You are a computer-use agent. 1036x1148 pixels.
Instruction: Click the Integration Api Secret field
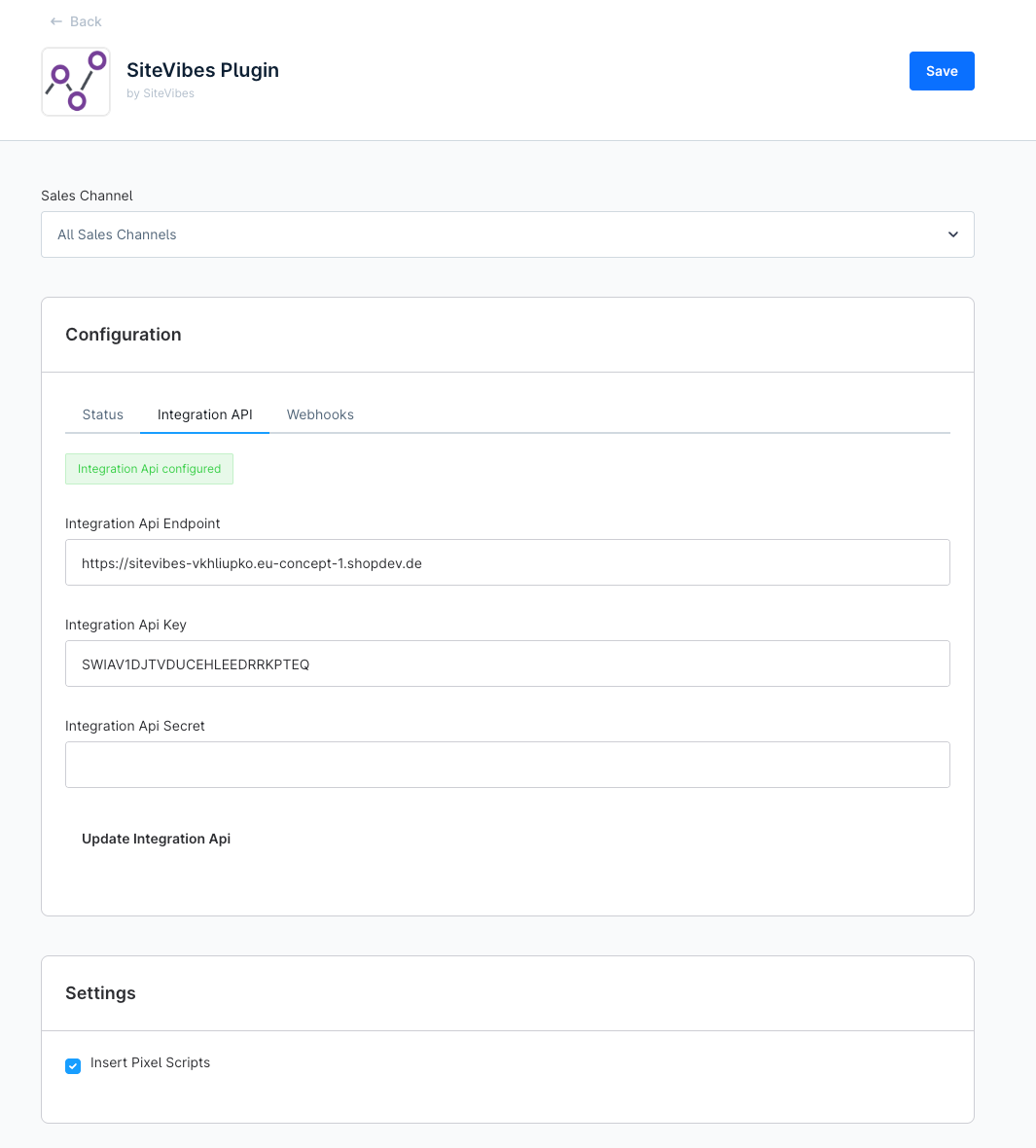508,765
